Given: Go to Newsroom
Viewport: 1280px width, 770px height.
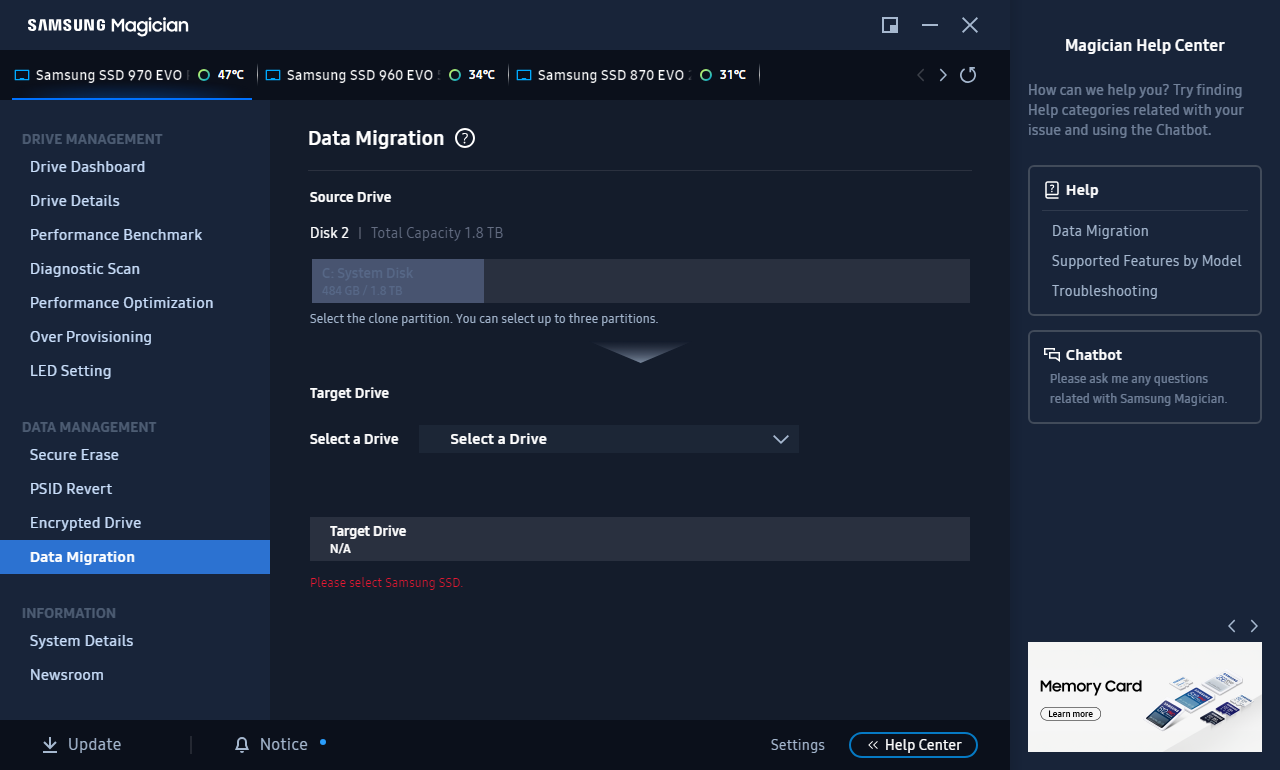Looking at the screenshot, I should pos(67,675).
